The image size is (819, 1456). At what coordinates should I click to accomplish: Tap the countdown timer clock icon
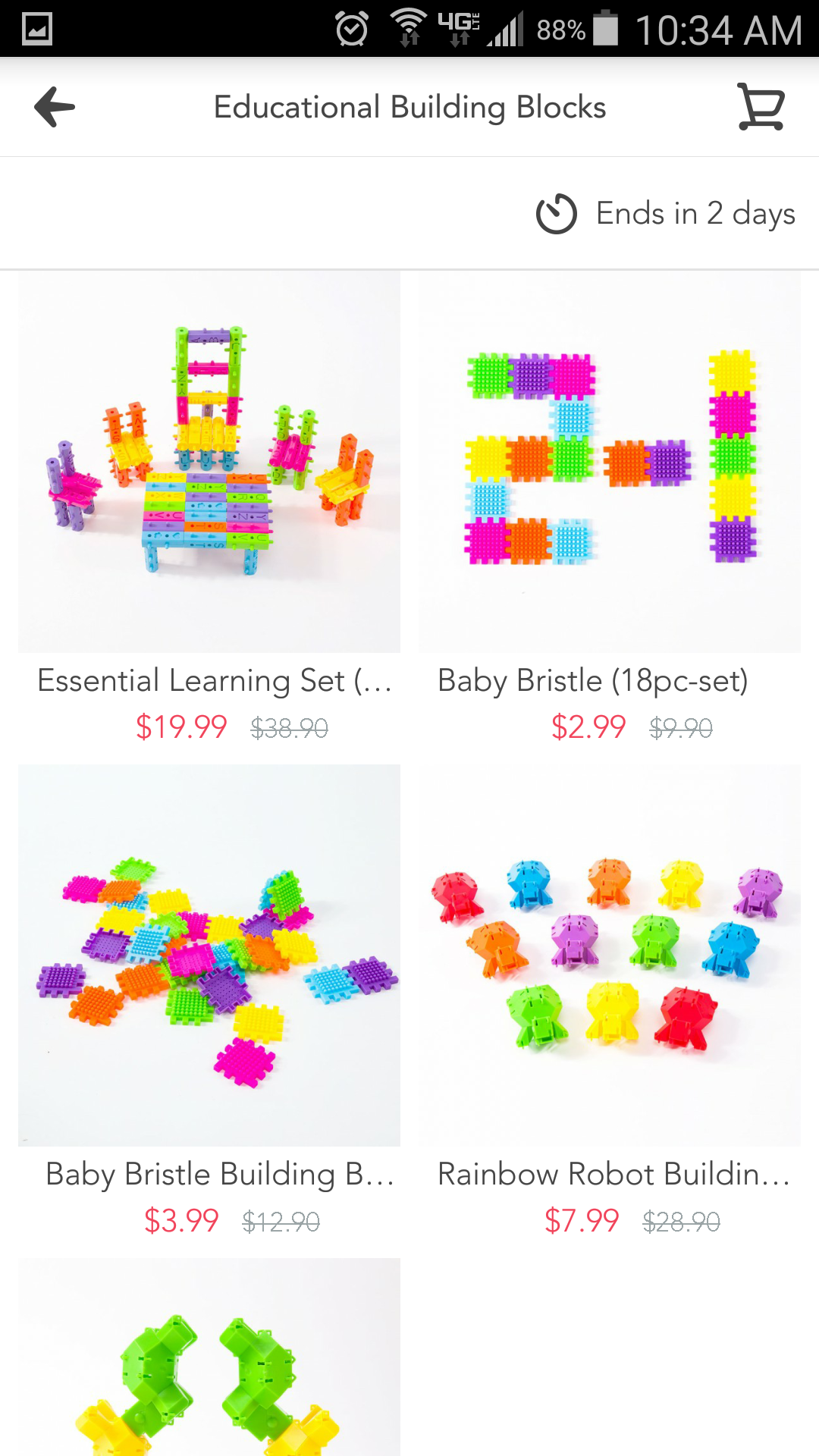557,214
